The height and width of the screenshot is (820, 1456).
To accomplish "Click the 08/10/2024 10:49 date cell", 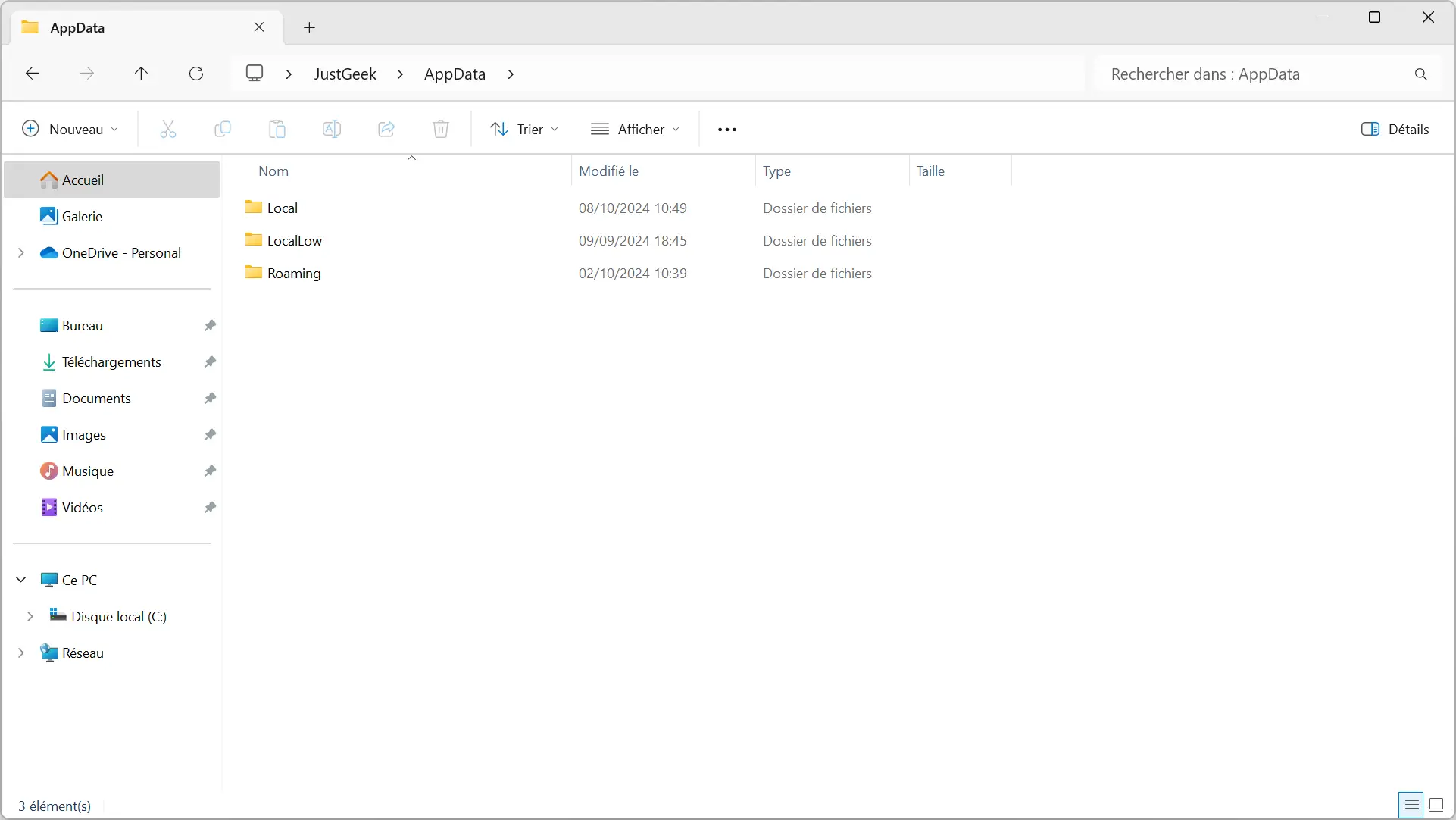I will (633, 208).
